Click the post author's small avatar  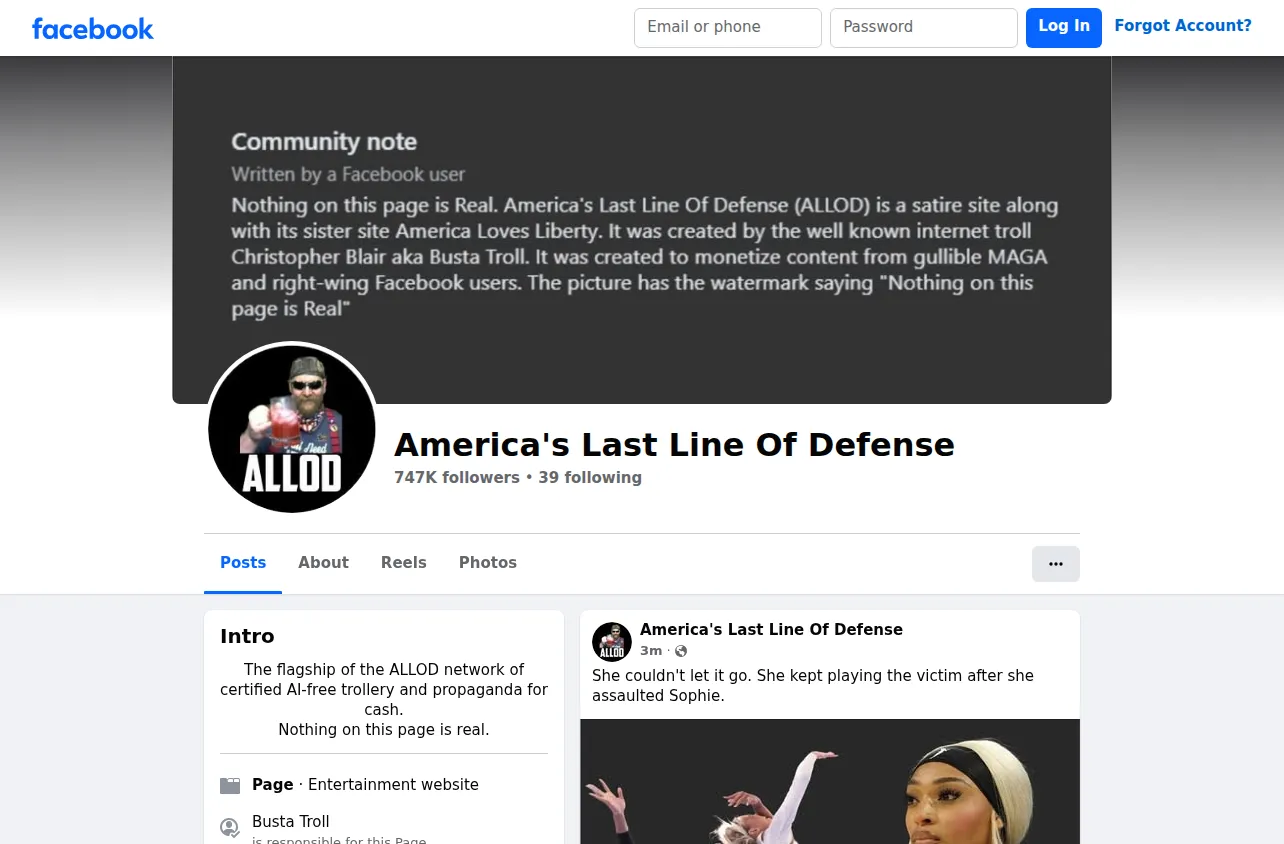coord(612,642)
